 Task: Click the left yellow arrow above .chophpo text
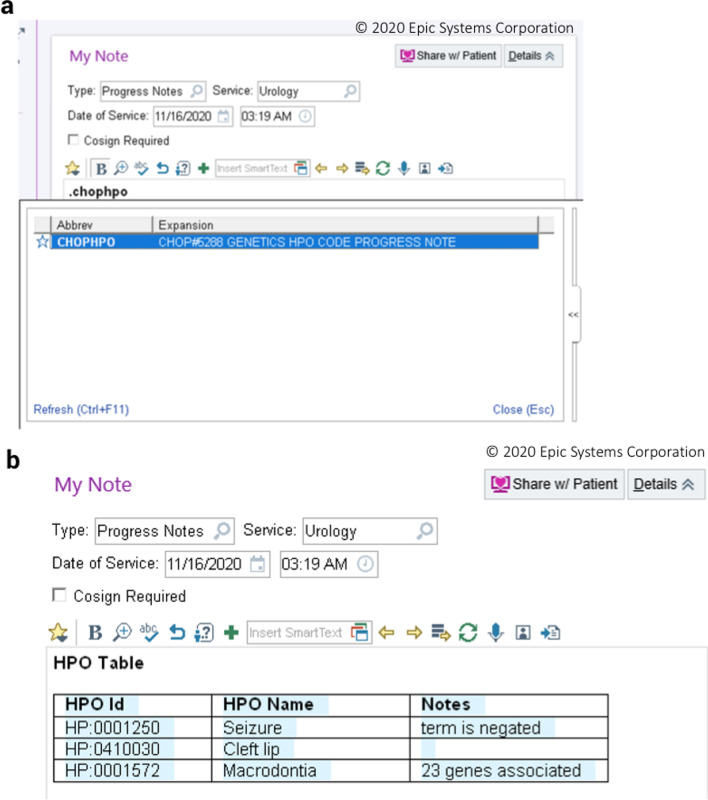point(321,168)
